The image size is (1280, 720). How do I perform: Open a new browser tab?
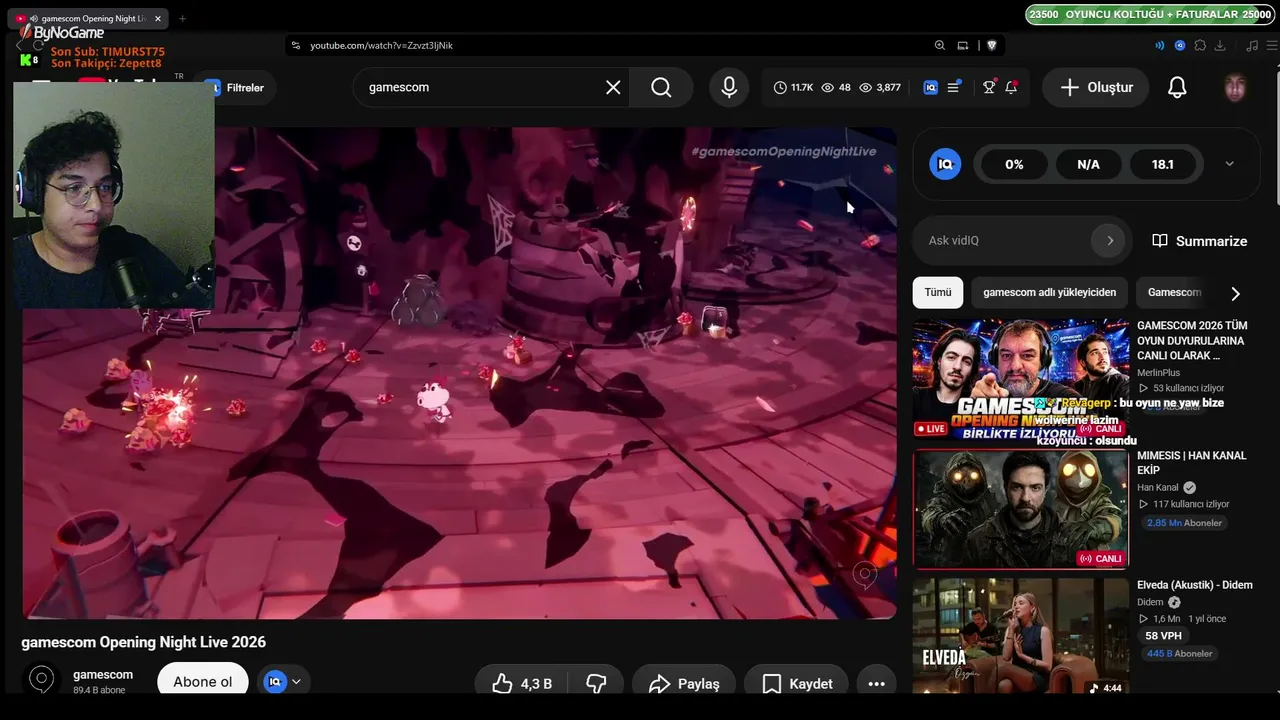182,19
